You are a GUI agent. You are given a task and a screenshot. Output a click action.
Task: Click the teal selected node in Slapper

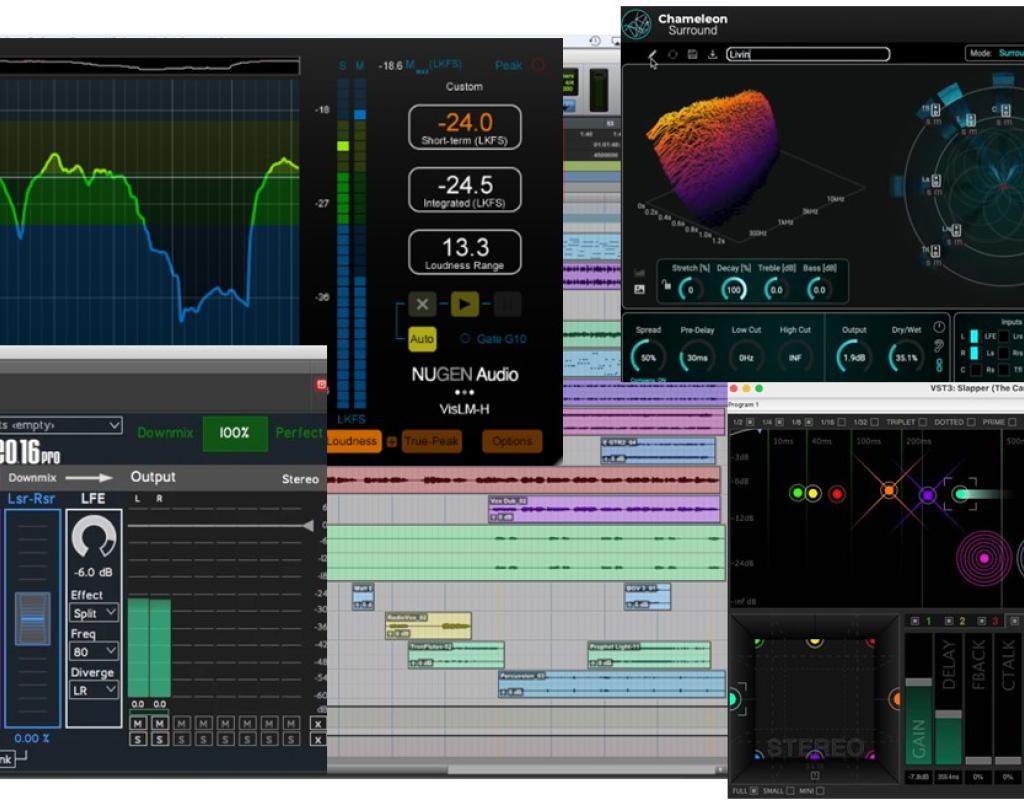961,494
